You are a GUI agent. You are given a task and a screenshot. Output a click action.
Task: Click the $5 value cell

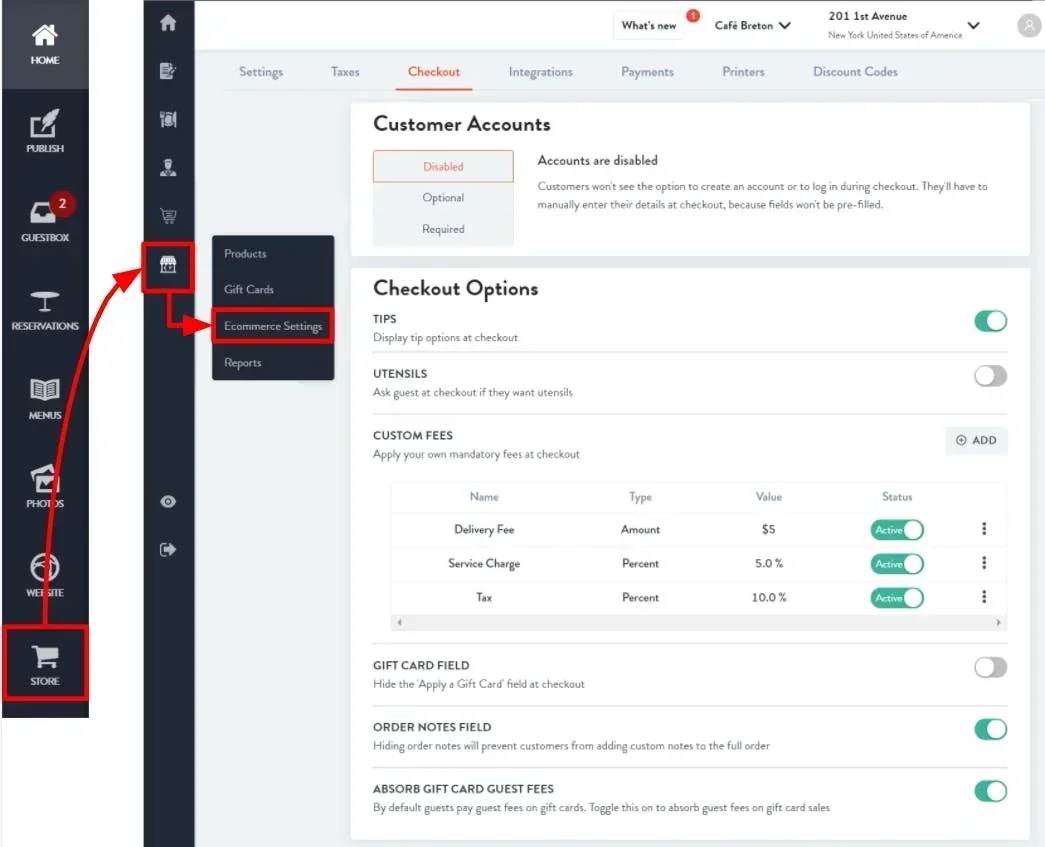point(768,530)
